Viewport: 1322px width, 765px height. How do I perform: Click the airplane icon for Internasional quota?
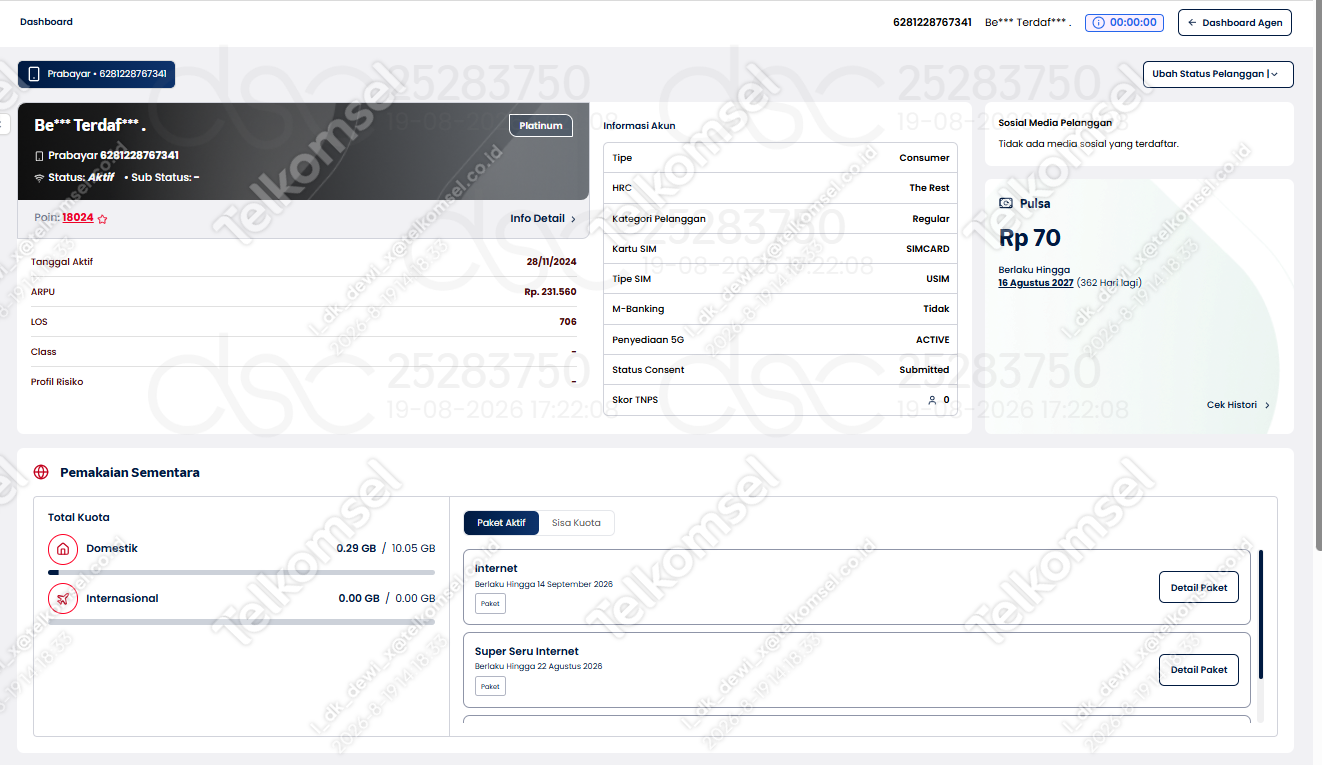63,599
